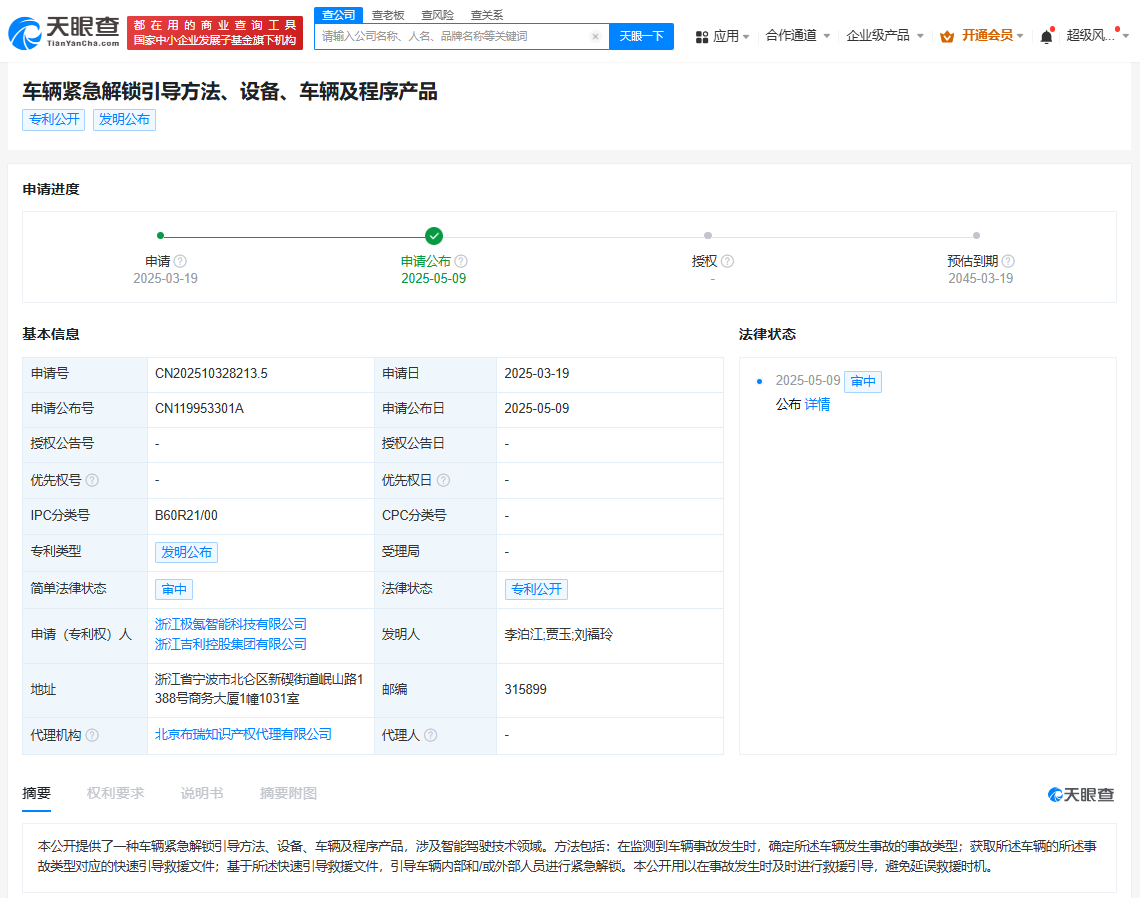Open the 说明书 tab
Image resolution: width=1140 pixels, height=898 pixels.
point(201,793)
